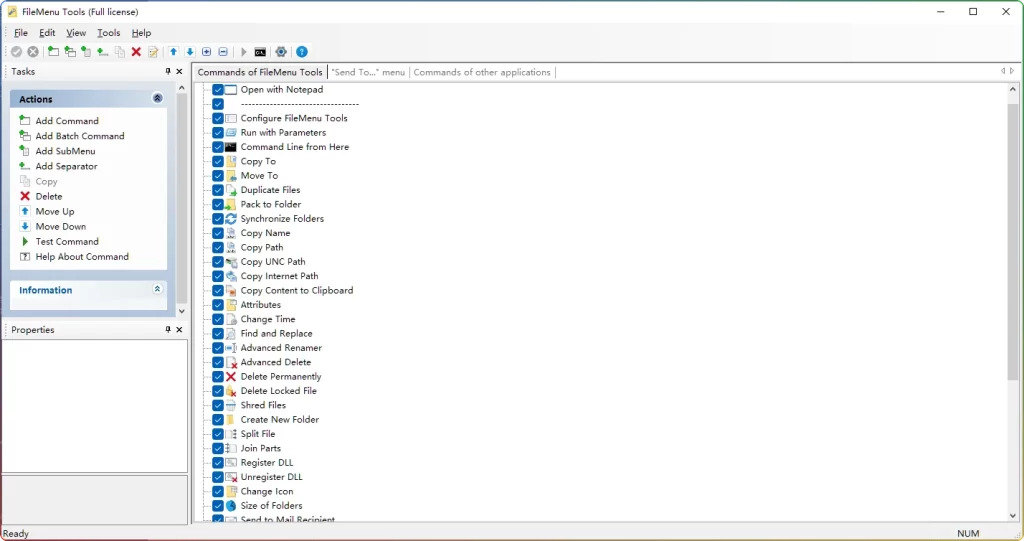Click the blue Move Down arrow in toolbar
This screenshot has width=1024, height=541.
click(x=190, y=52)
